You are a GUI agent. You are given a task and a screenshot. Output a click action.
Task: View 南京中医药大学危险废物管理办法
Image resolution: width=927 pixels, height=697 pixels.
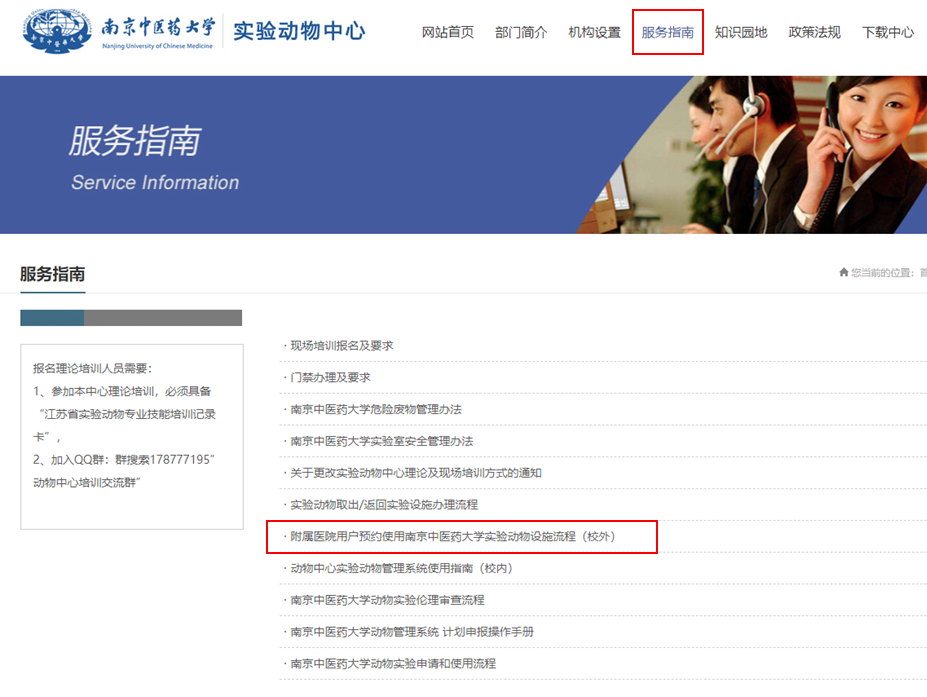click(x=376, y=409)
